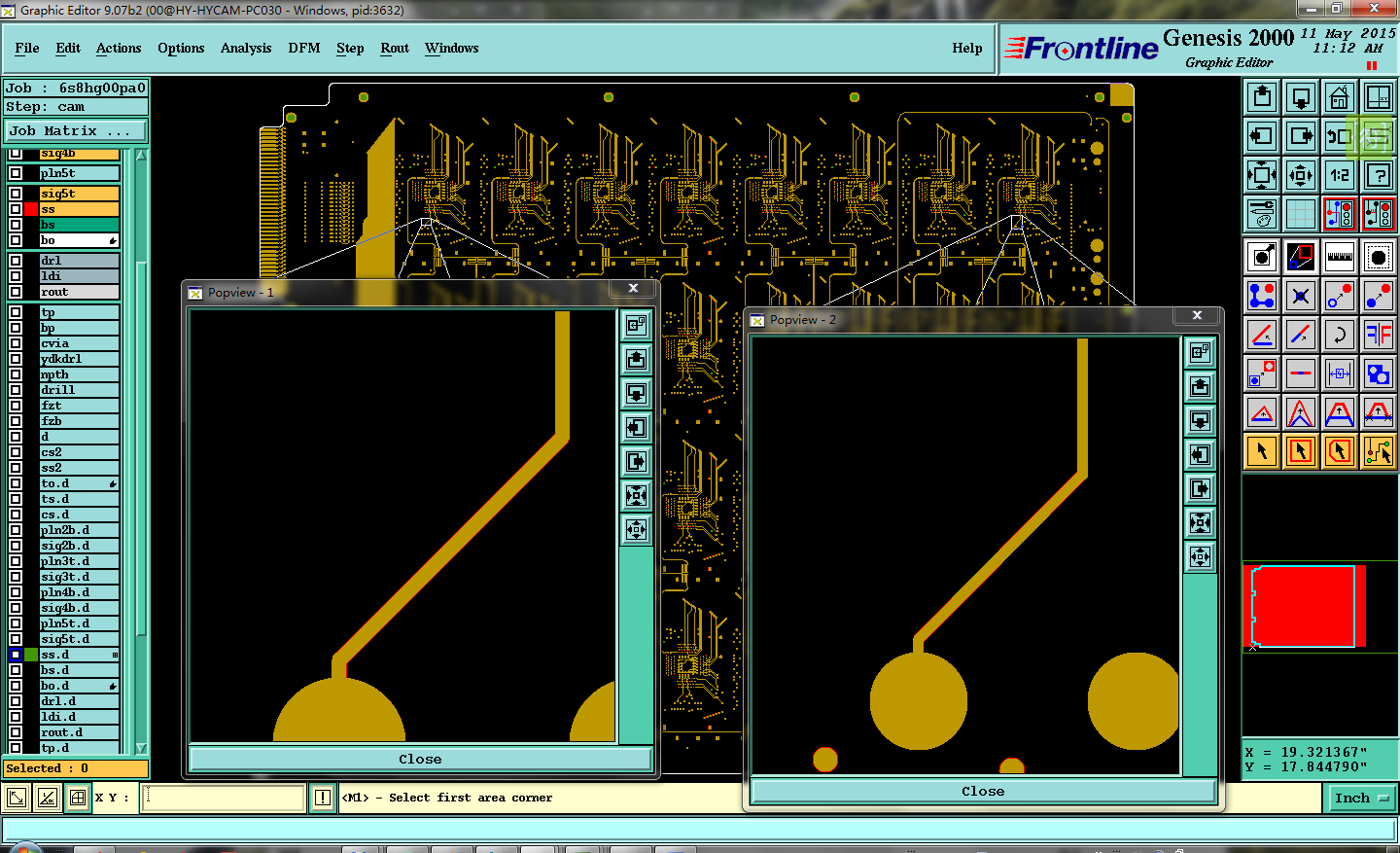
Task: Click the X Y coordinate input field
Action: click(x=224, y=798)
